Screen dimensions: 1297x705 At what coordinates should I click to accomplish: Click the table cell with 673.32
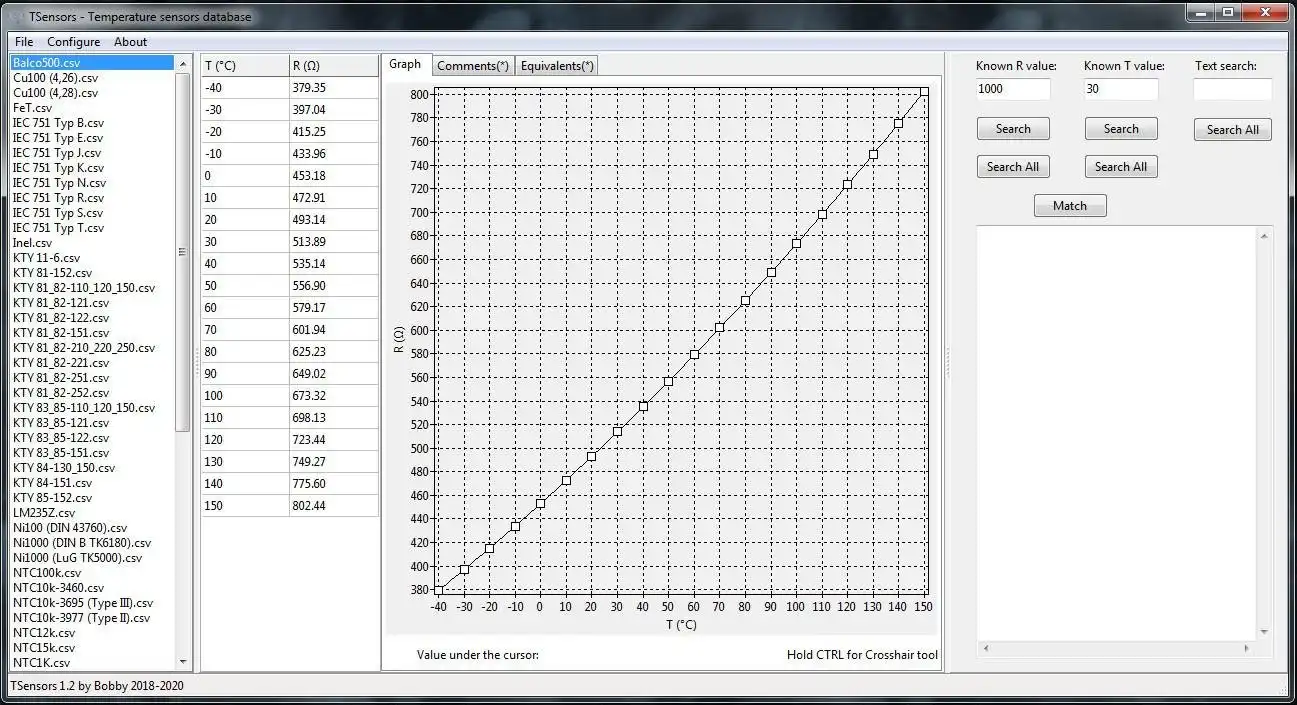(x=334, y=396)
